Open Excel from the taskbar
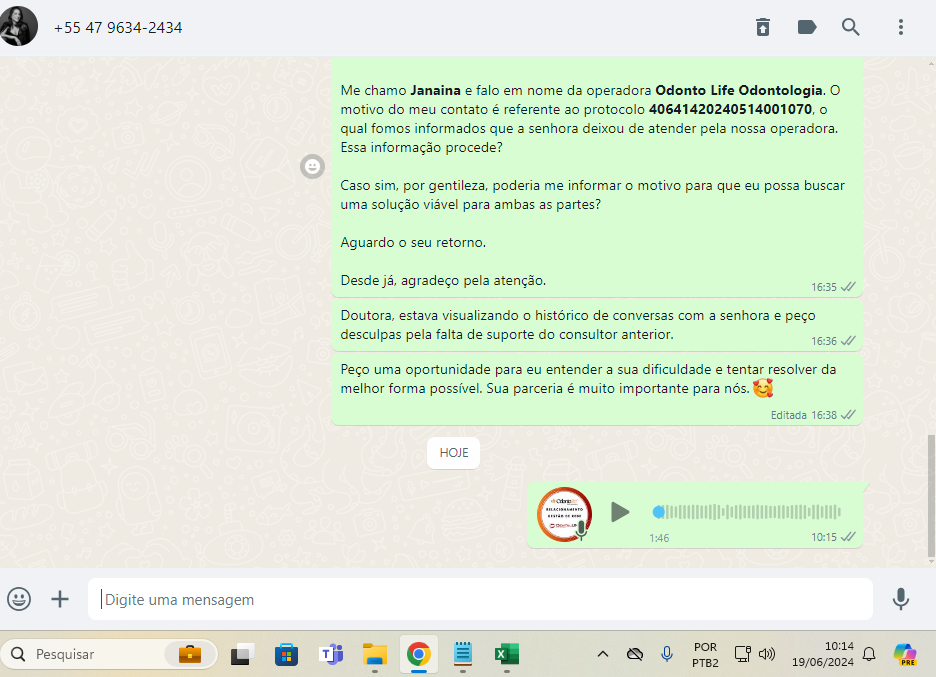Screen dimensions: 936x677 pos(506,654)
